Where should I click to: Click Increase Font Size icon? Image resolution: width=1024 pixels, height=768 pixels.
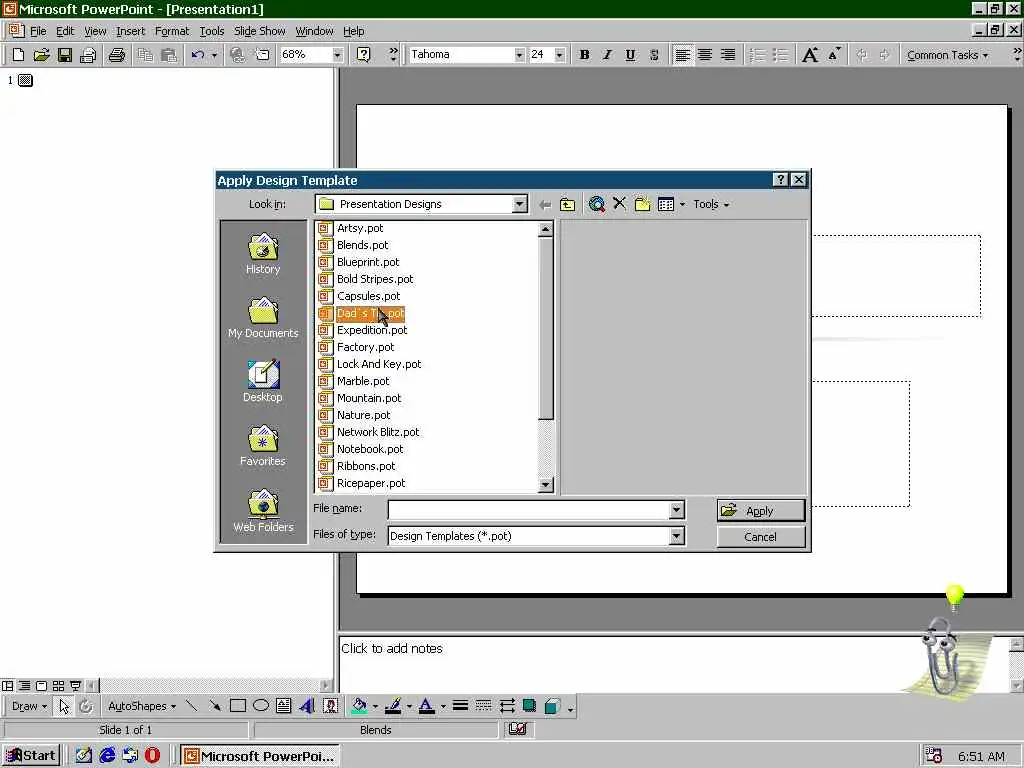810,55
